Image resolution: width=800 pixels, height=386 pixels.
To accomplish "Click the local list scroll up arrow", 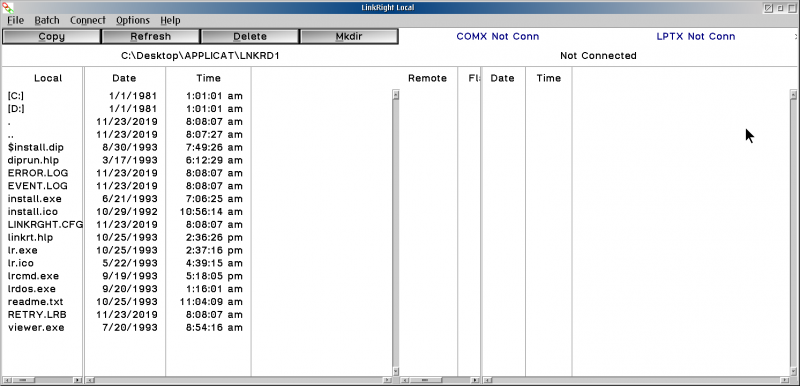I will click(x=395, y=94).
